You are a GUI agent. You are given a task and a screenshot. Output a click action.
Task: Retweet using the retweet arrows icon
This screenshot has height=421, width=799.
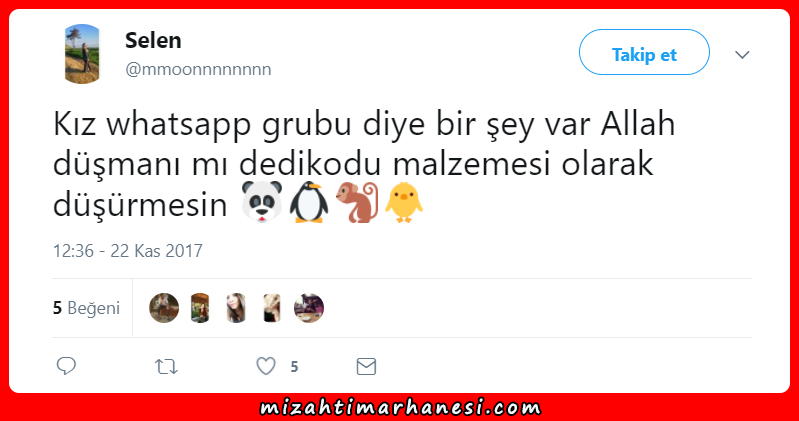pyautogui.click(x=166, y=366)
